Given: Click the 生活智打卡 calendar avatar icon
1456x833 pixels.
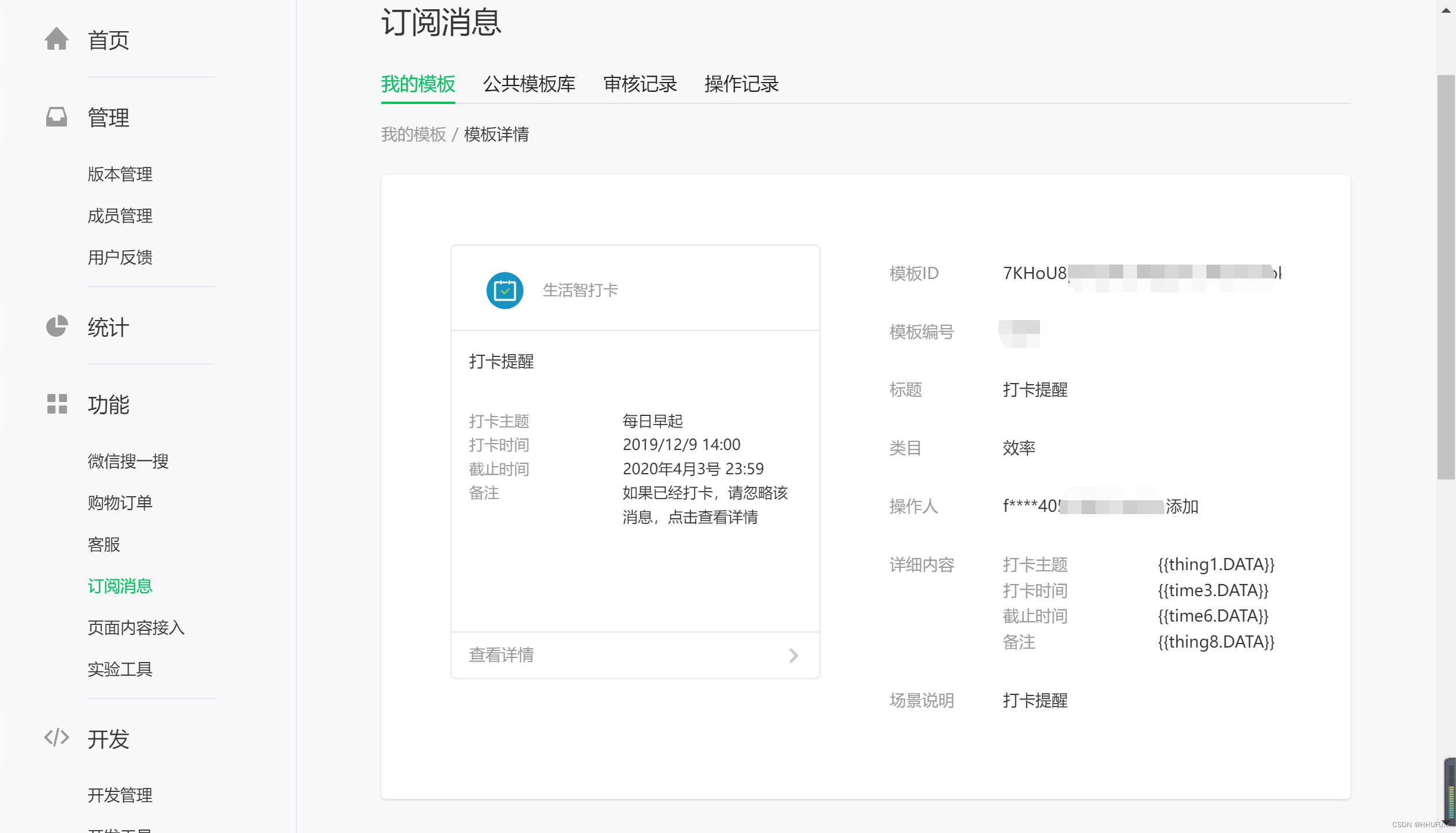Looking at the screenshot, I should point(504,290).
